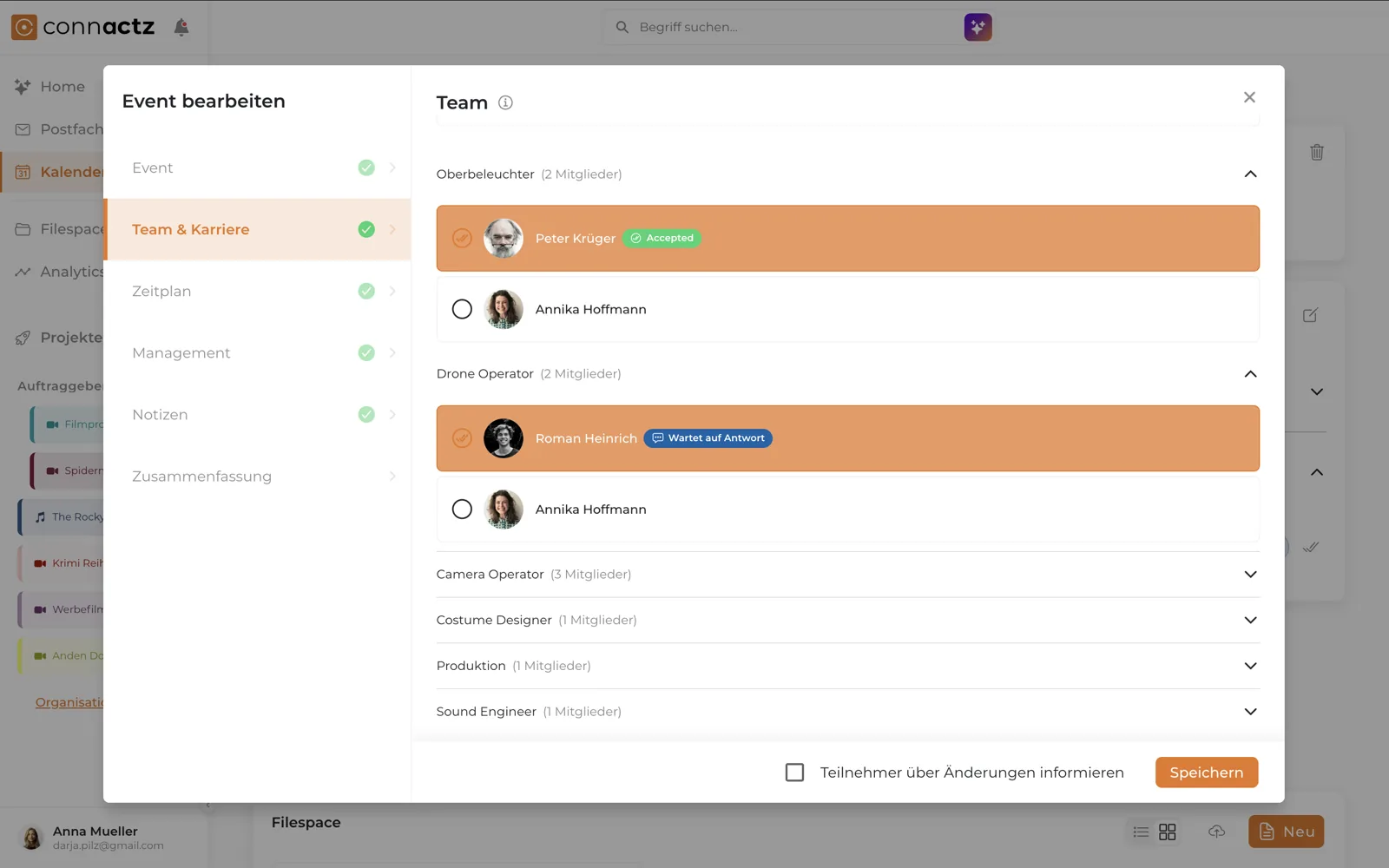Open the Team & Karriere step
Screen dimensions: 1389x868
(258, 229)
